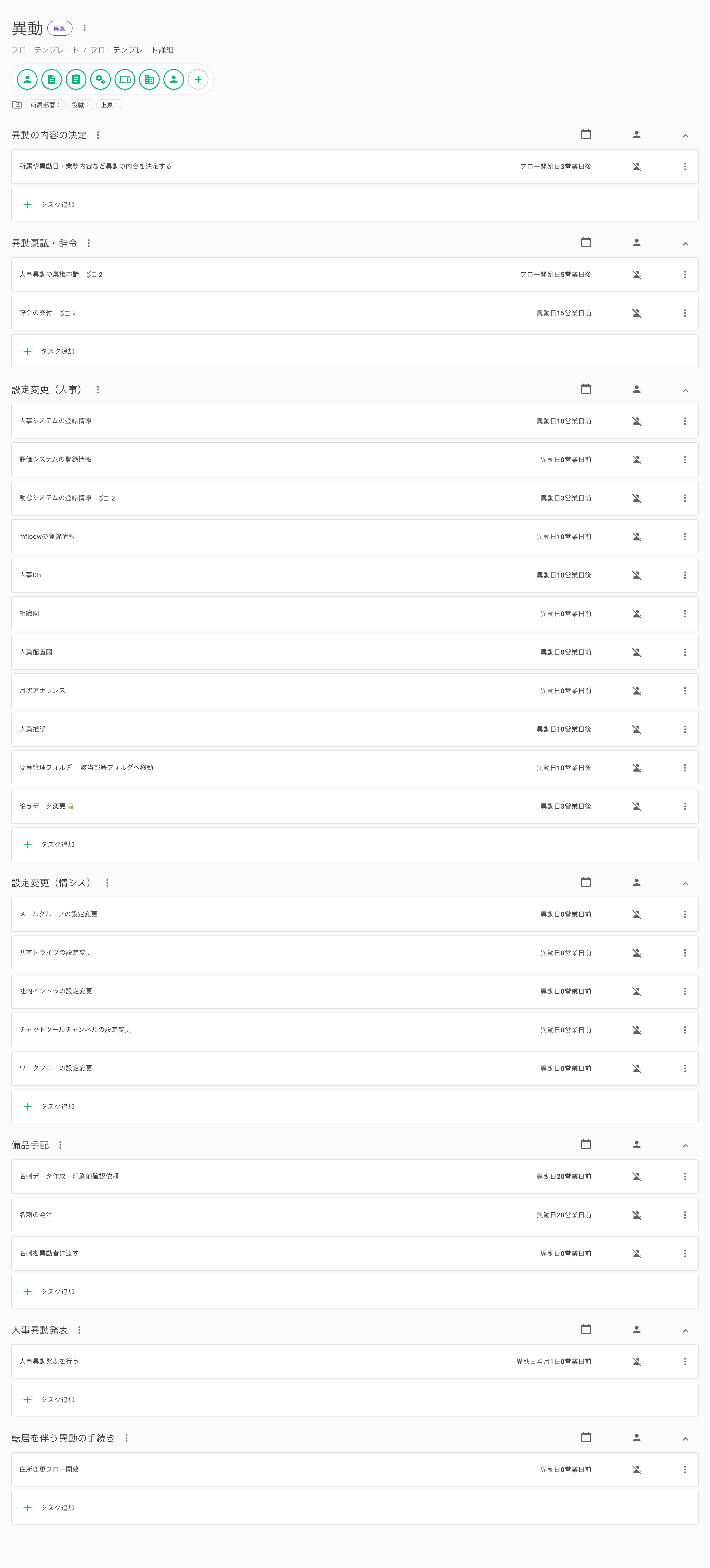
Task: Click the 役職： chip
Action: pos(81,105)
